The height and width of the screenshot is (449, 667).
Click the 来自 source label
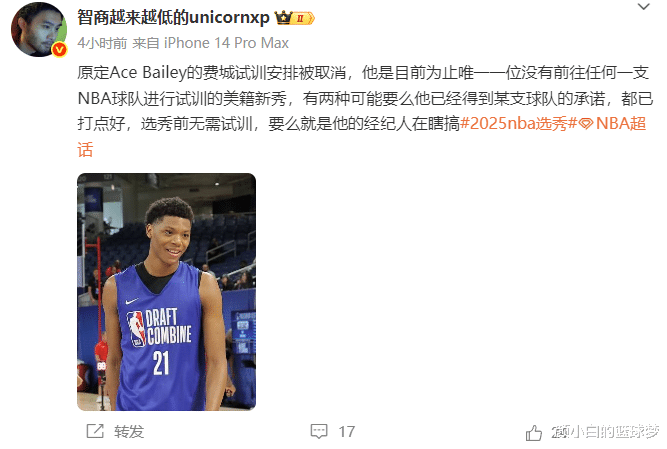point(146,43)
